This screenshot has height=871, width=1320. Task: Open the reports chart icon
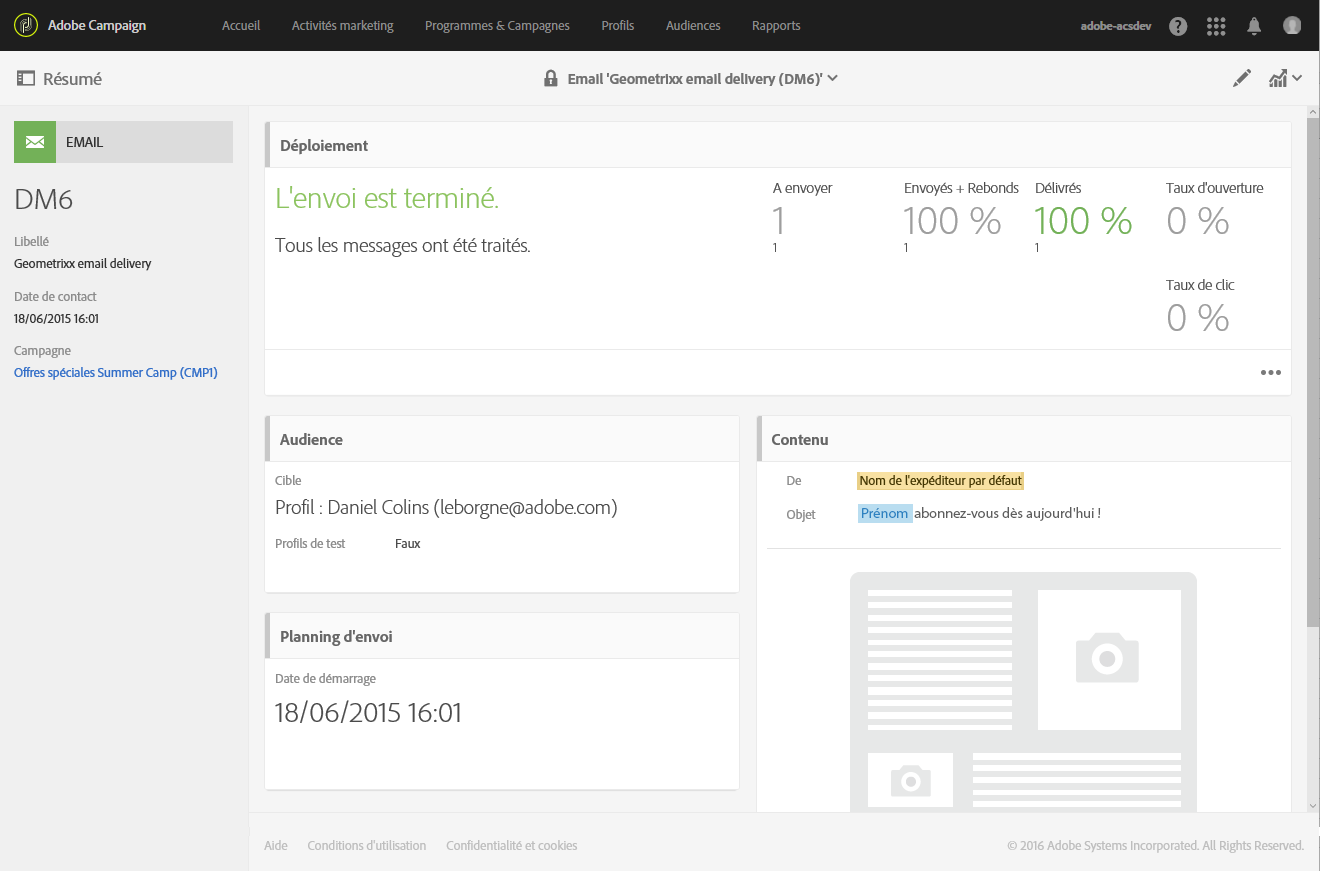point(1277,78)
